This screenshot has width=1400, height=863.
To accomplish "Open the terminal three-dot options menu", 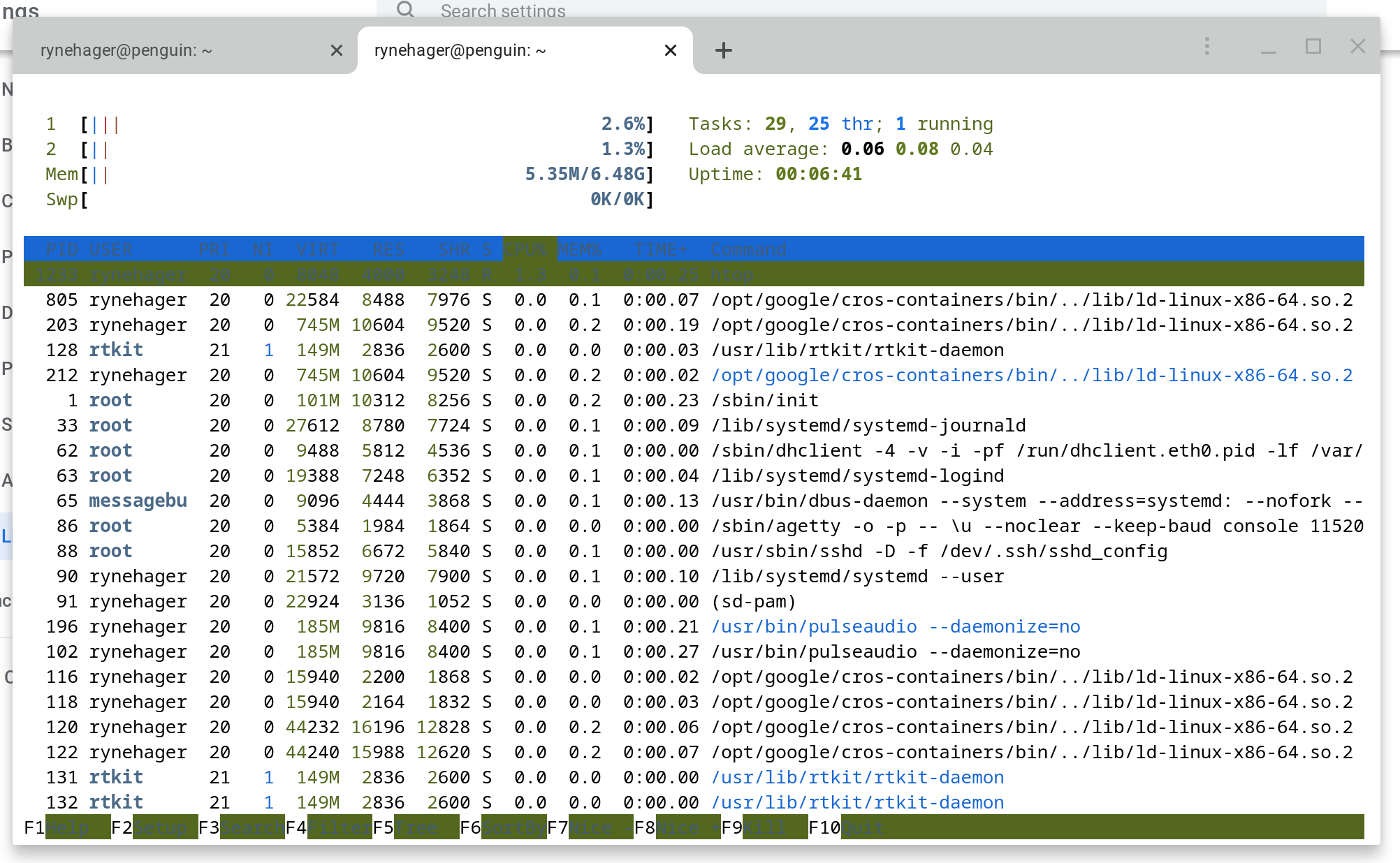I will [1206, 46].
